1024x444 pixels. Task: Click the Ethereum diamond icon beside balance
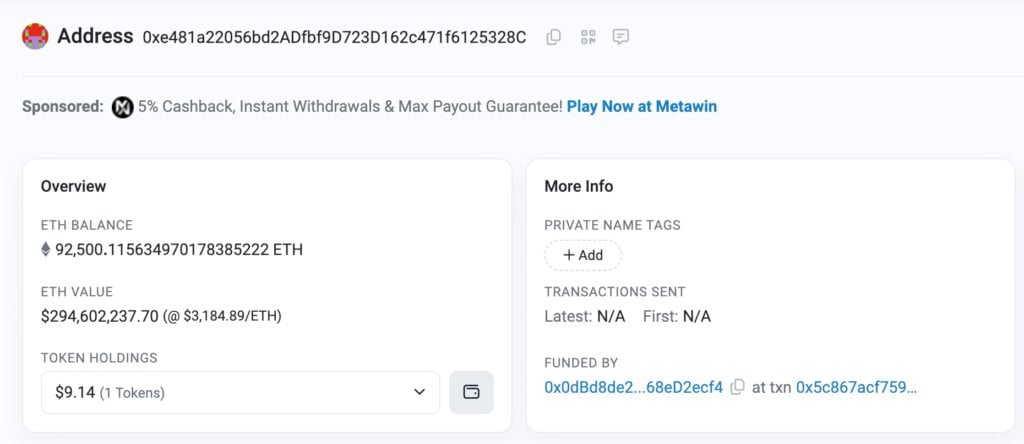pyautogui.click(x=45, y=249)
